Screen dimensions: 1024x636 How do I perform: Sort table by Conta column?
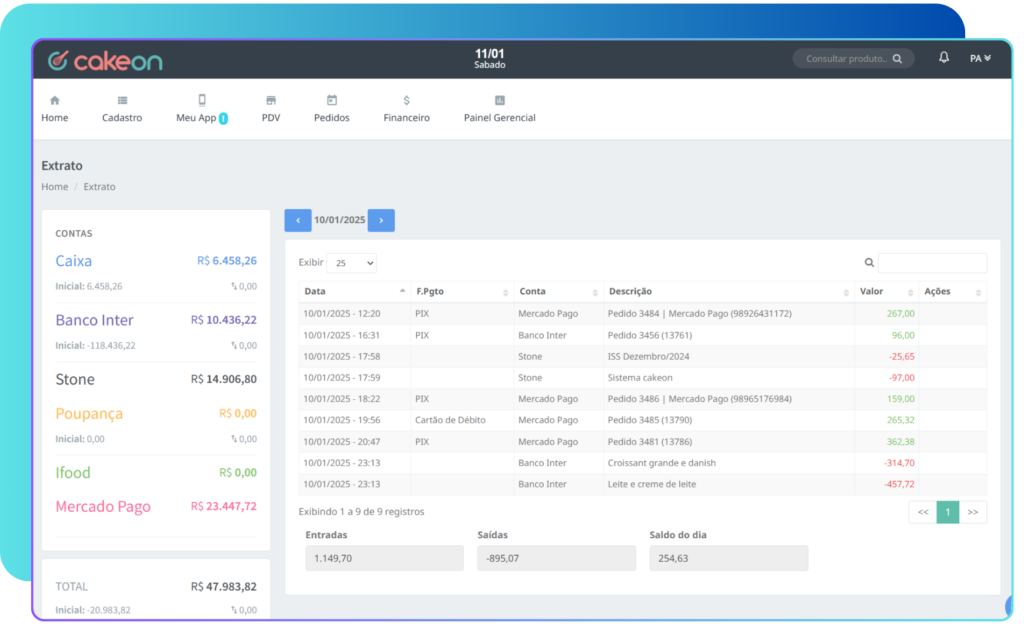pyautogui.click(x=558, y=291)
